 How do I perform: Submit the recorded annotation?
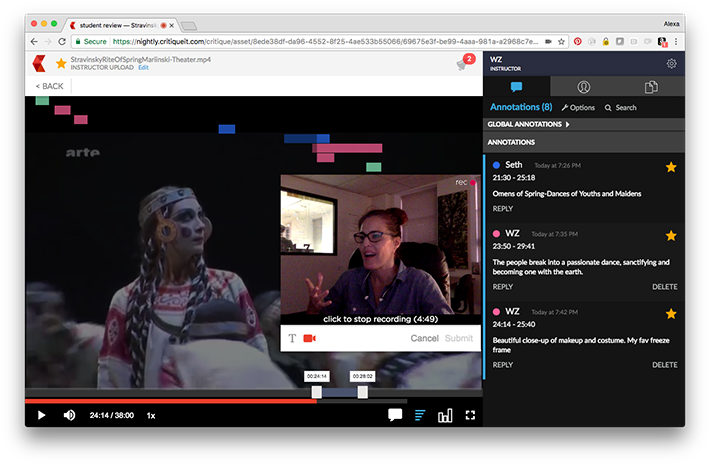coord(458,338)
